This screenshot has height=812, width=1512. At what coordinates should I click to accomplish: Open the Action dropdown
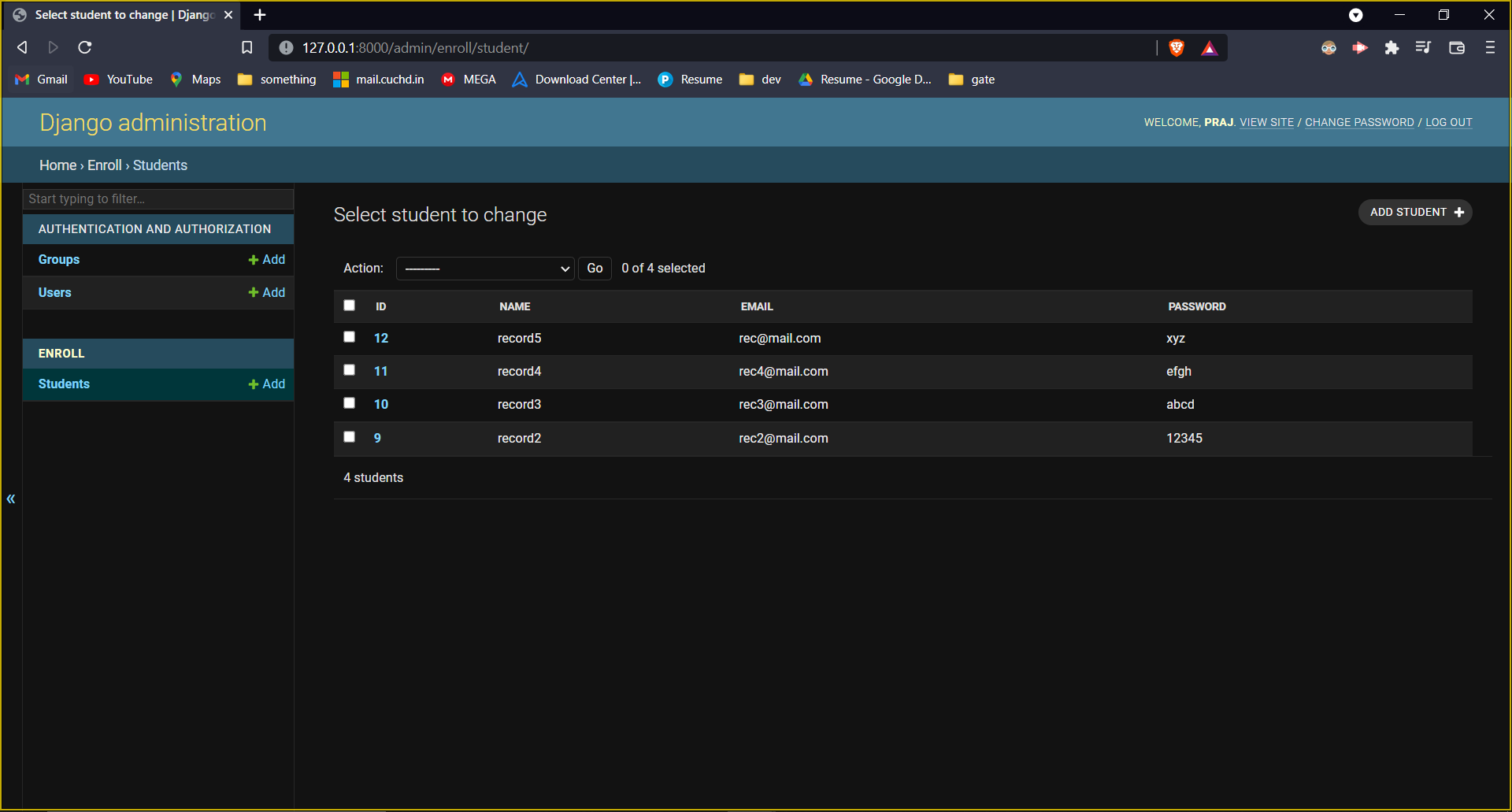[485, 269]
